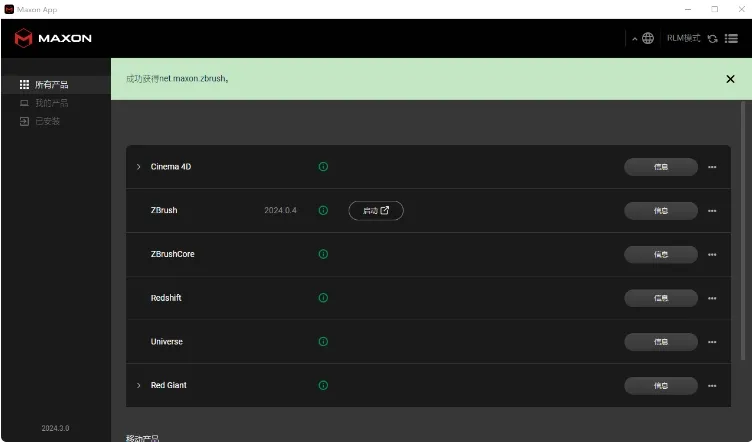Click the app version 2024.3.0 text
The width and height of the screenshot is (752, 442).
(55, 428)
